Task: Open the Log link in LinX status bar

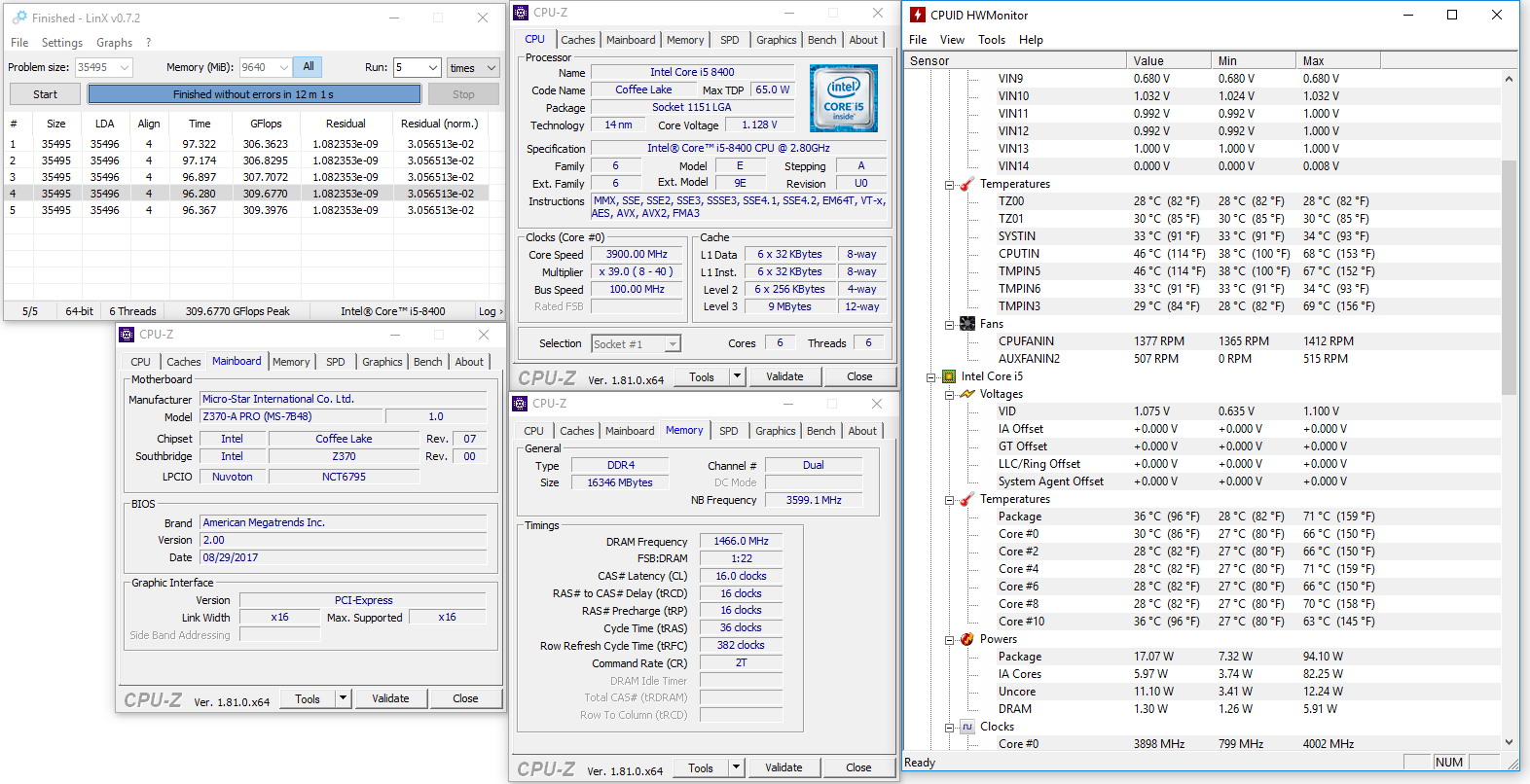Action: (x=490, y=311)
